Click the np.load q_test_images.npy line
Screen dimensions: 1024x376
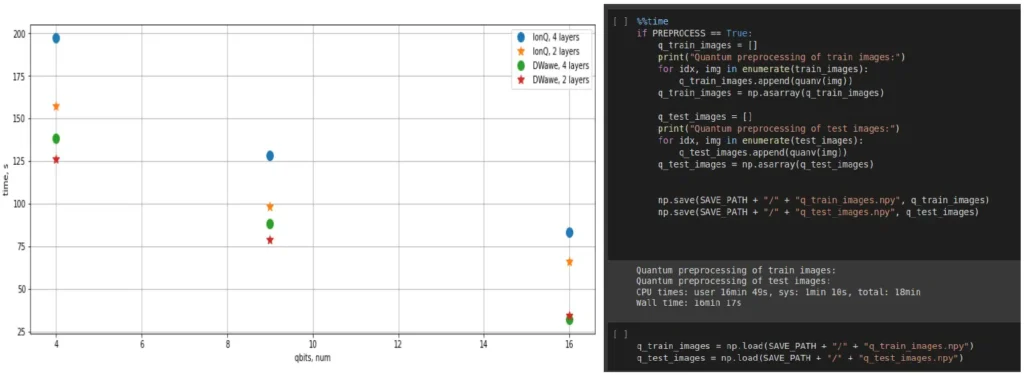[x=800, y=358]
